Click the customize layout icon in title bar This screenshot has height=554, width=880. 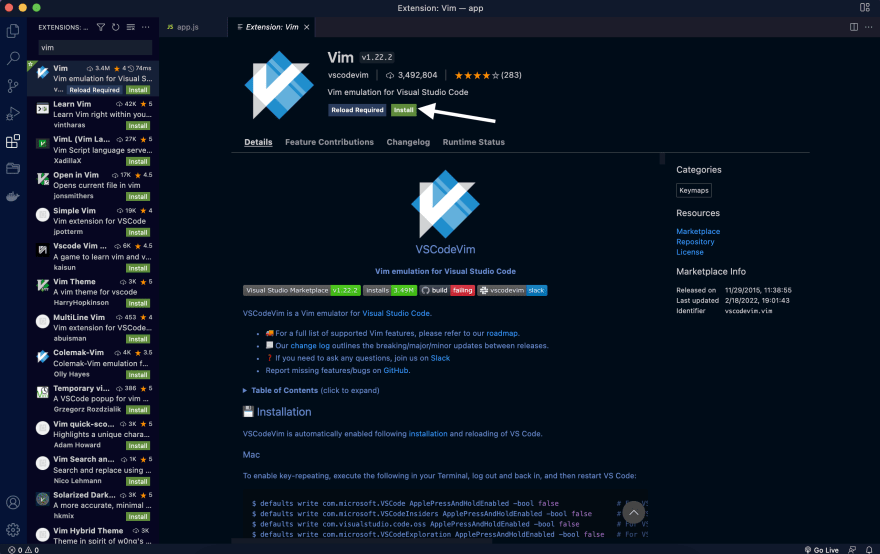pyautogui.click(x=865, y=7)
